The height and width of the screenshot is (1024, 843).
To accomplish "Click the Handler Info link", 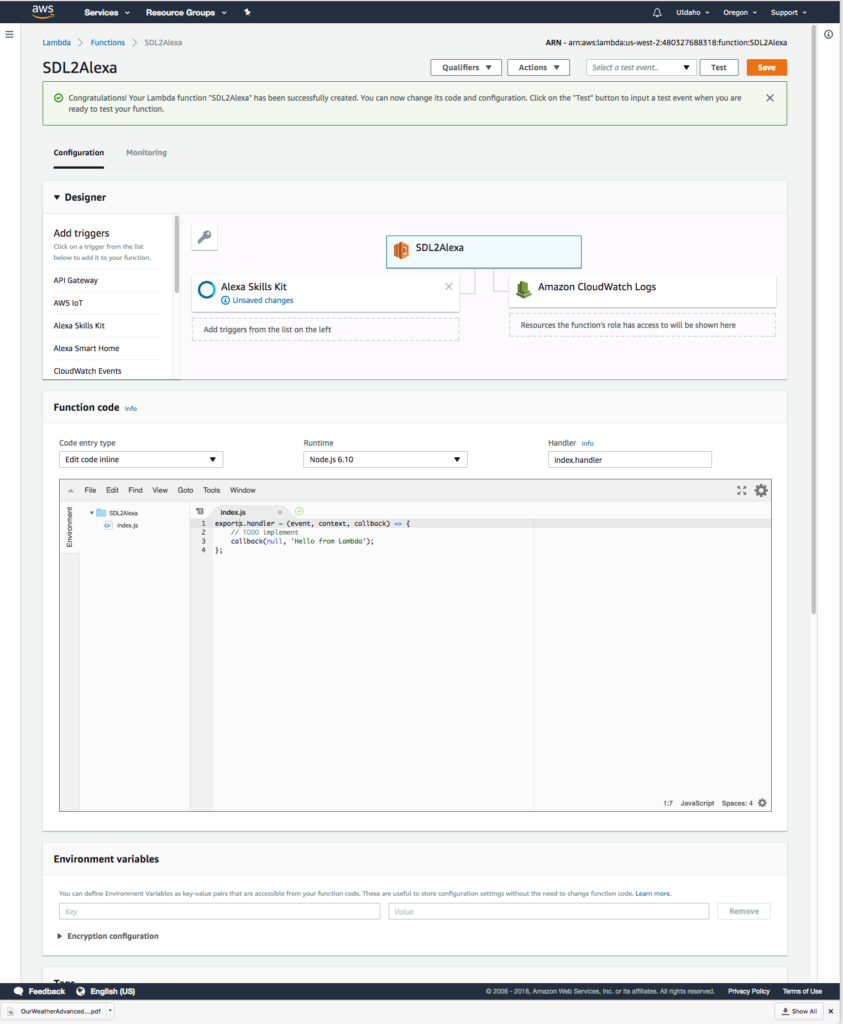I will pyautogui.click(x=588, y=443).
